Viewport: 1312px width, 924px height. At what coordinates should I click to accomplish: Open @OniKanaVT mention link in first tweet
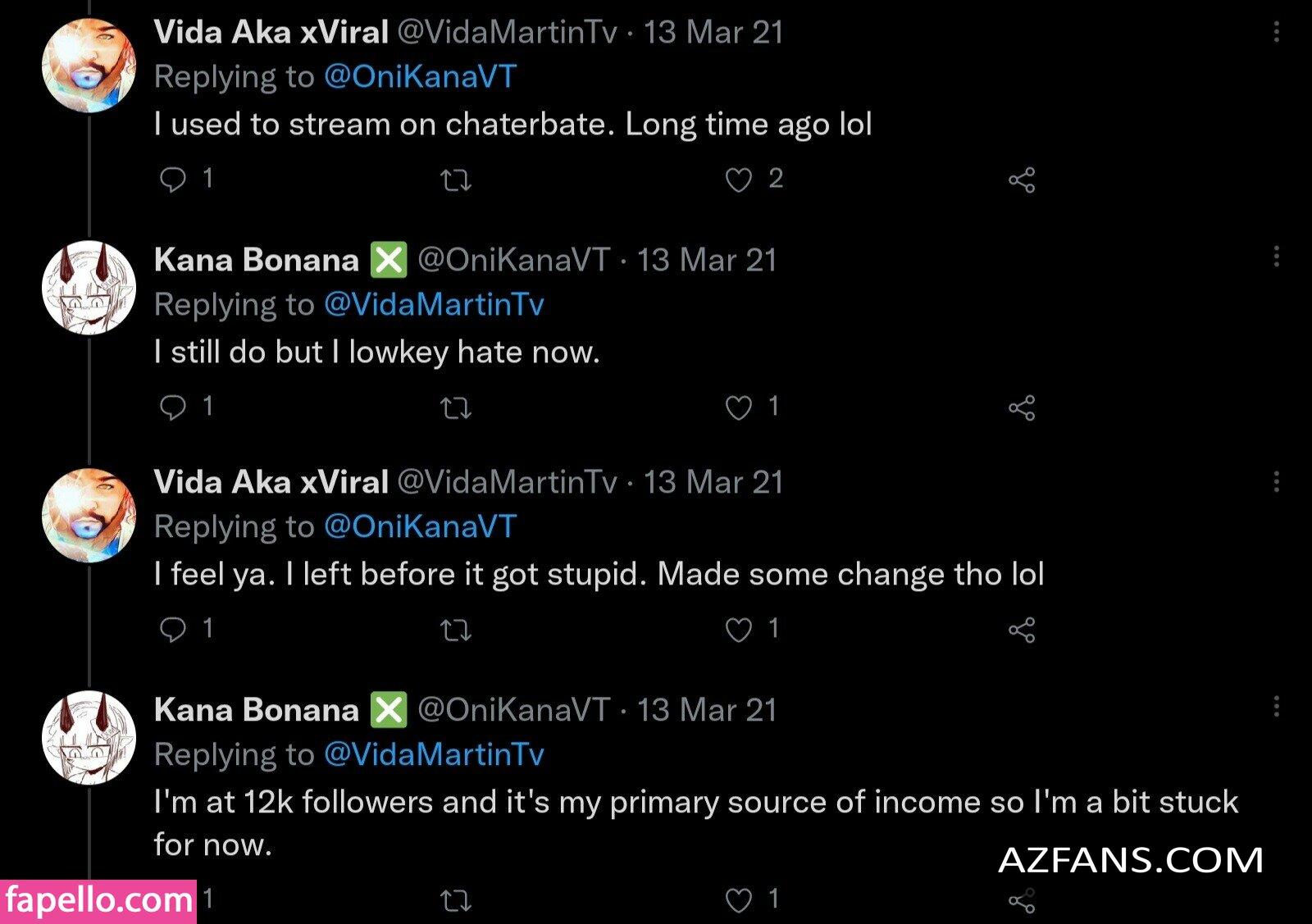[x=420, y=77]
